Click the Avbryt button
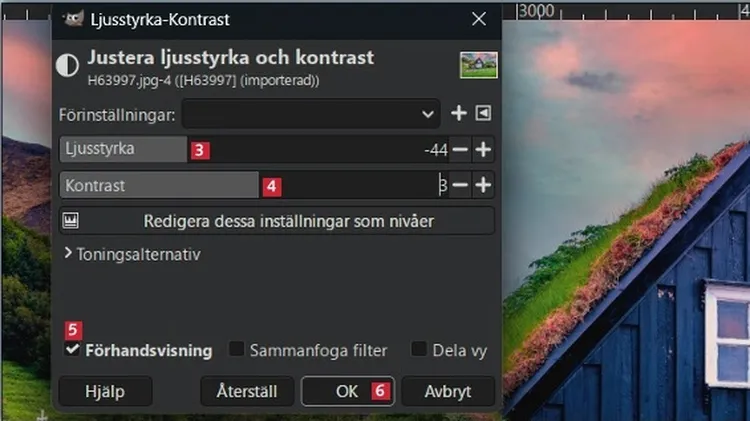 pos(448,391)
